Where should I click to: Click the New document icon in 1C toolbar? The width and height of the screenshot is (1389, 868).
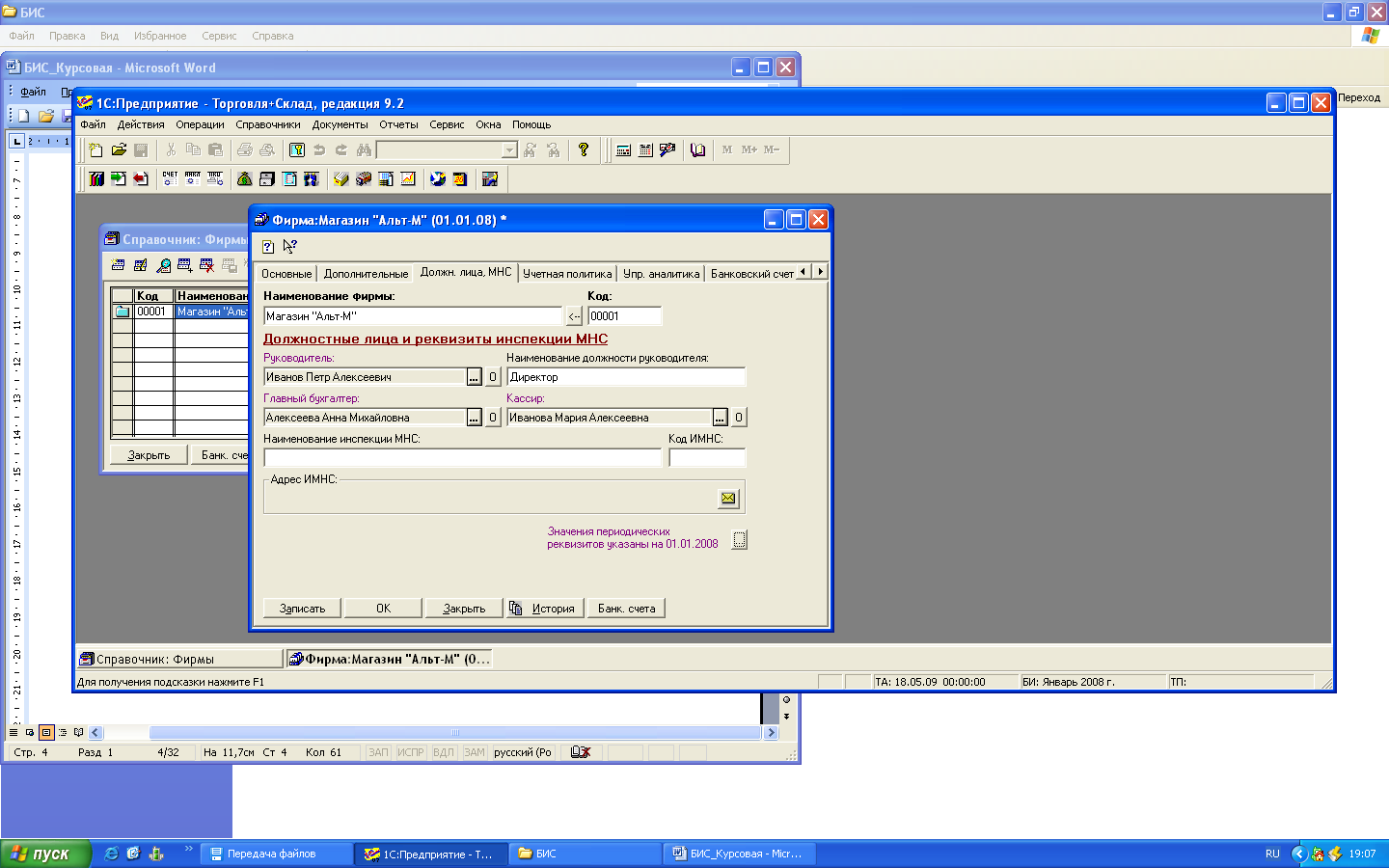click(95, 149)
